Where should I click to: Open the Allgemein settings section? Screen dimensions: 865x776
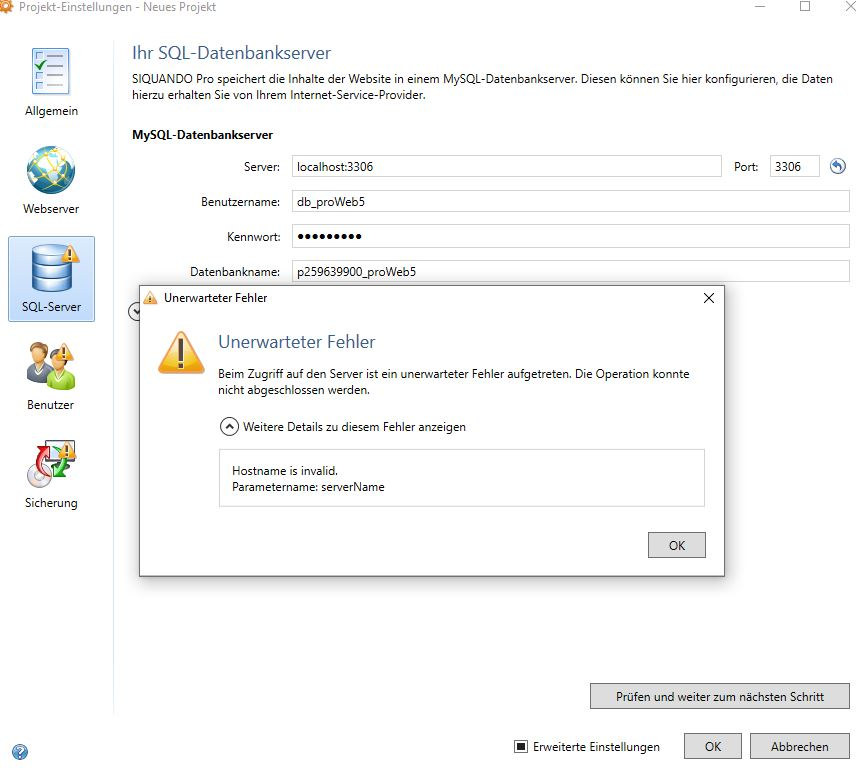(x=51, y=83)
